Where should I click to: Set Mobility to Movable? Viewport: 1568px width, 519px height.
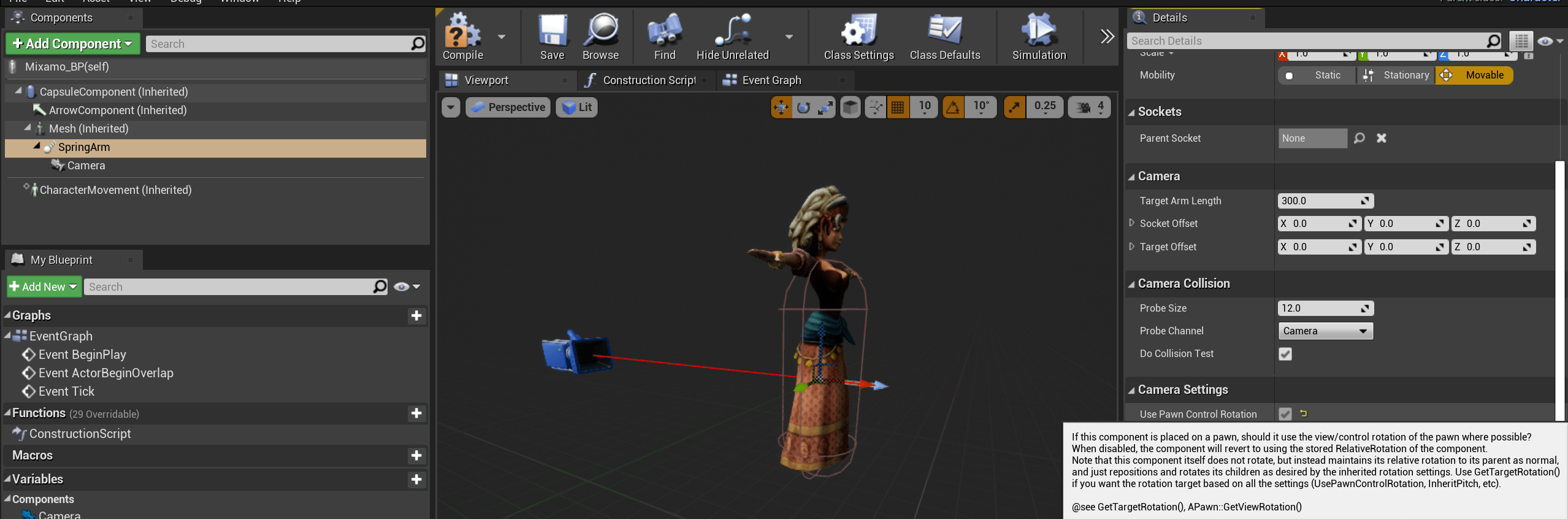(1474, 75)
